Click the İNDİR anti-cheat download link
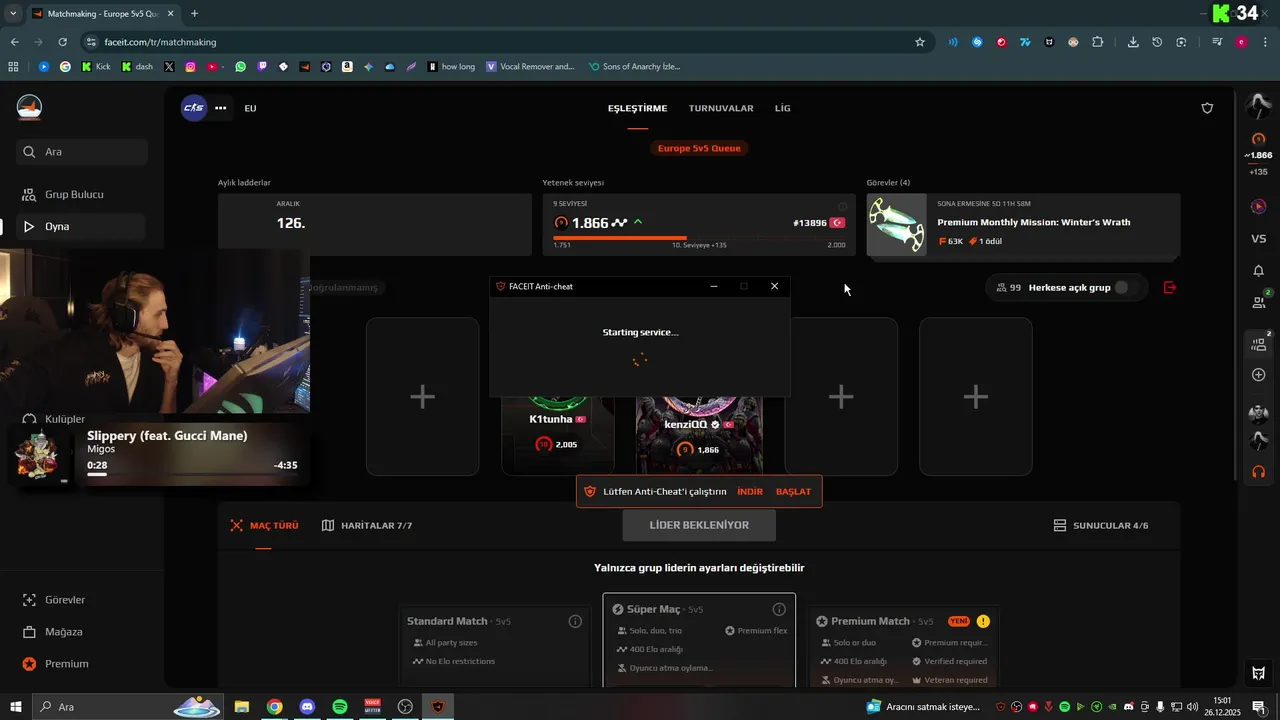 (x=750, y=492)
